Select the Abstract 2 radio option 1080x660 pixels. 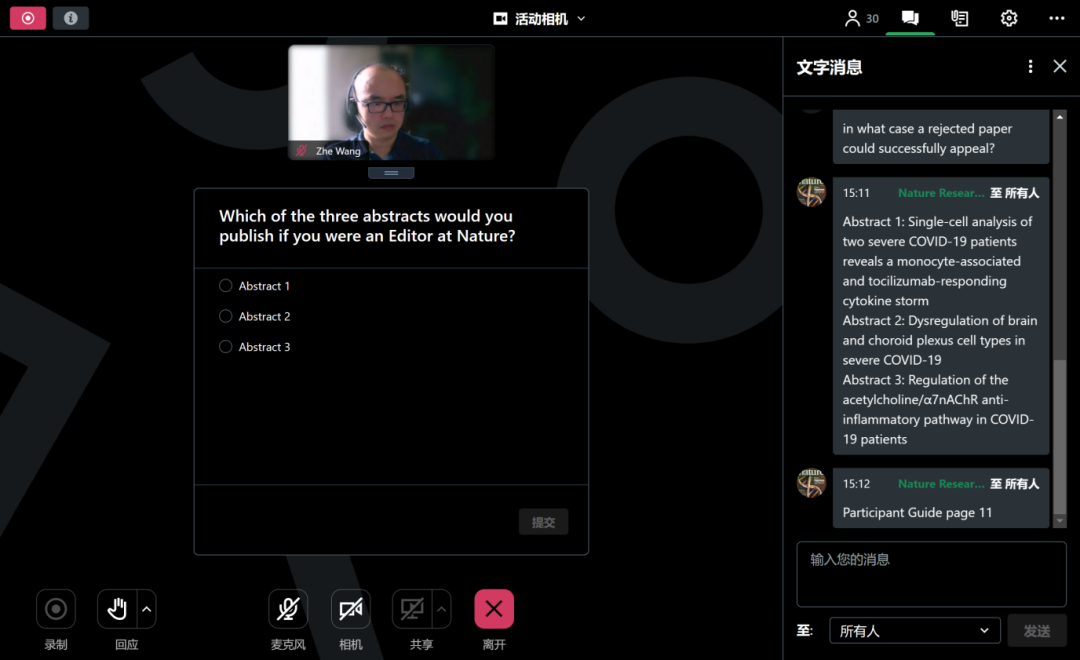225,316
